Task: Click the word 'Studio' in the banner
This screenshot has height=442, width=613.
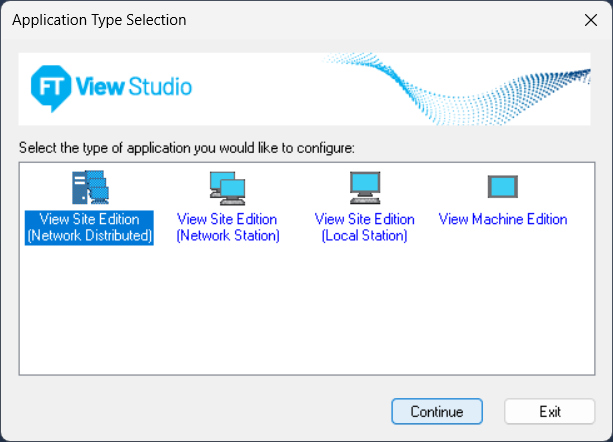Action: [x=160, y=87]
